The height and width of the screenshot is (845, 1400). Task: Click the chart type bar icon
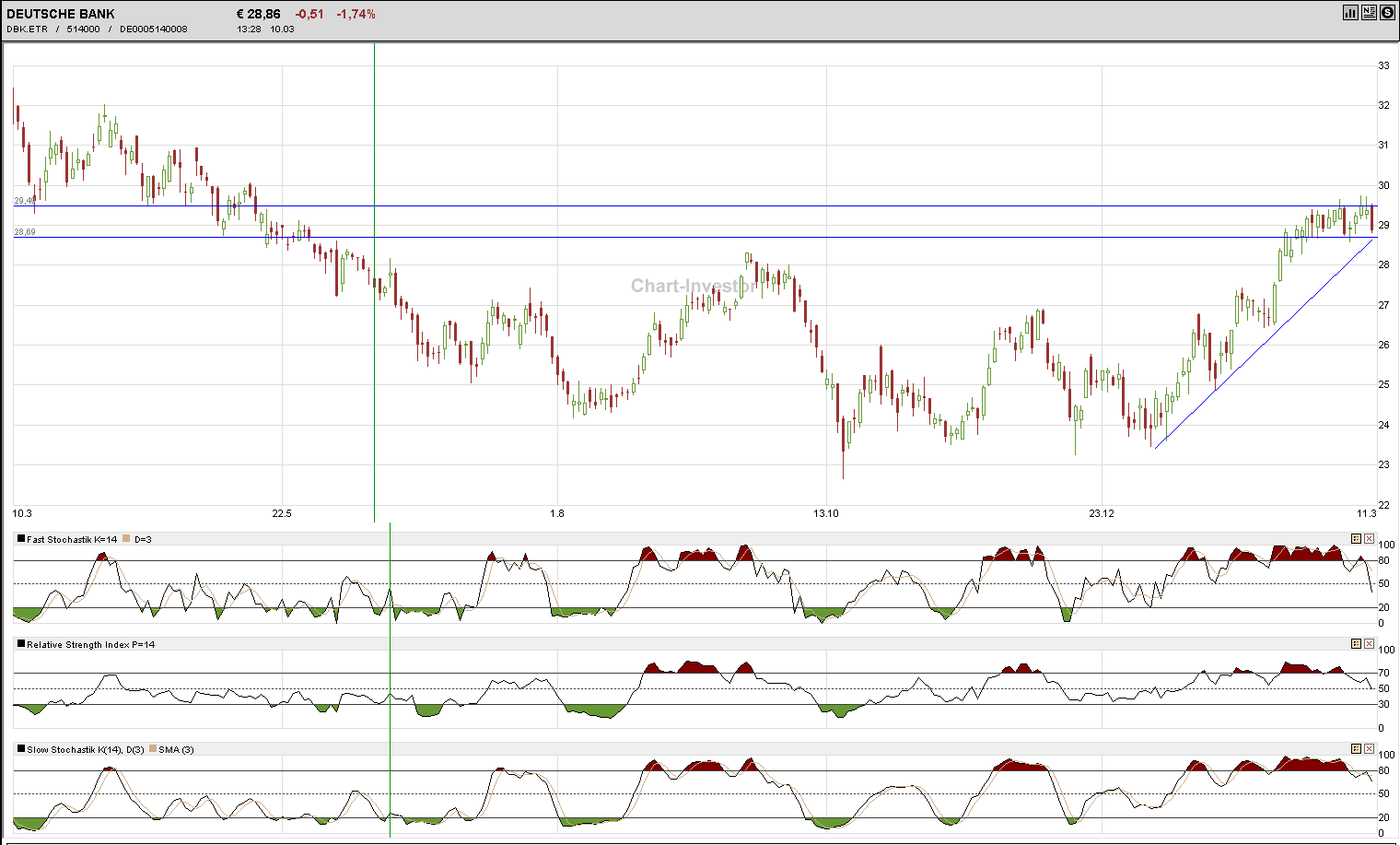[x=1350, y=12]
